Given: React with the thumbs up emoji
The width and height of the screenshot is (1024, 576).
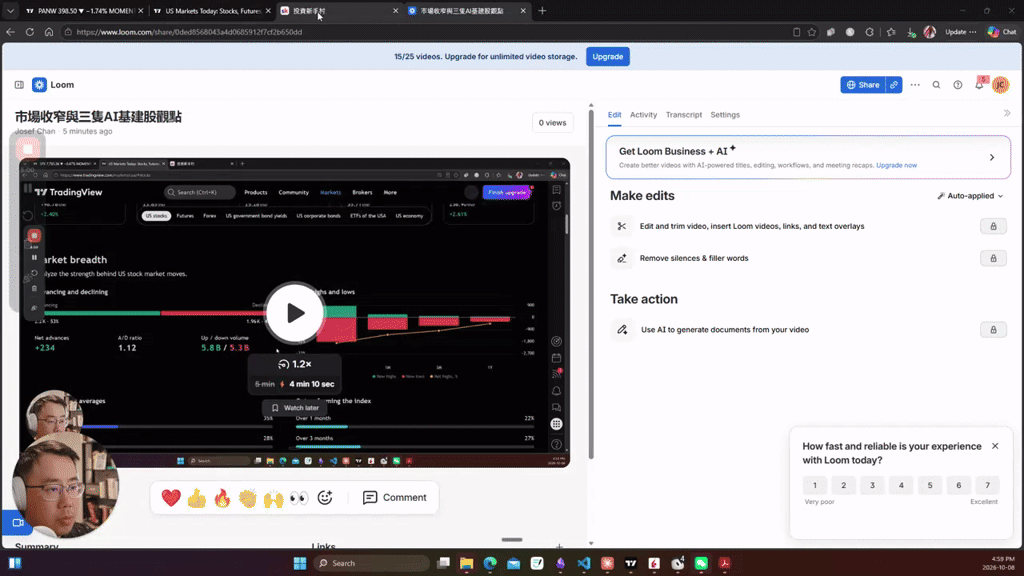Looking at the screenshot, I should (197, 498).
